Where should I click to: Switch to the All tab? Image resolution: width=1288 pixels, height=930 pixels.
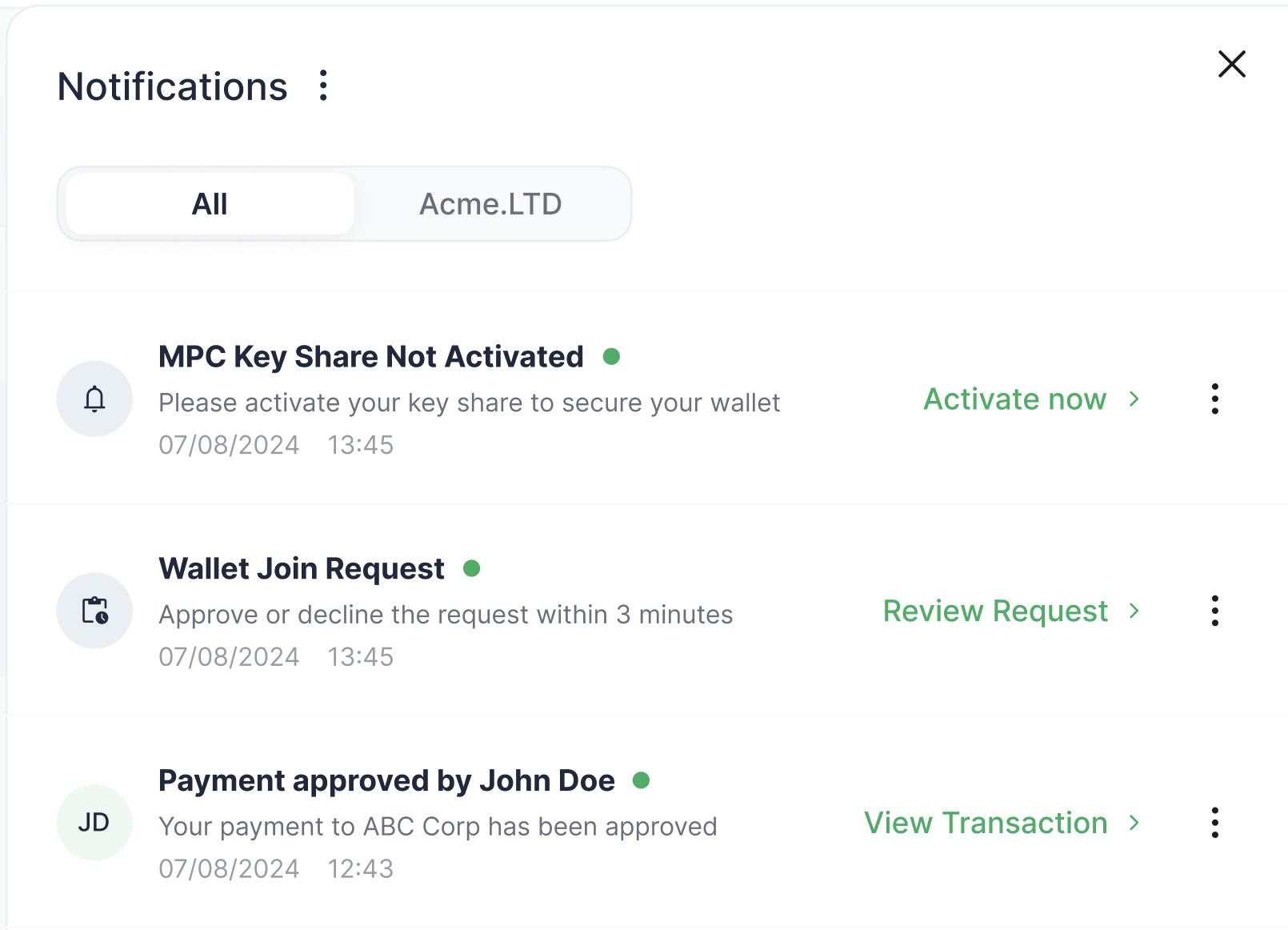point(210,204)
